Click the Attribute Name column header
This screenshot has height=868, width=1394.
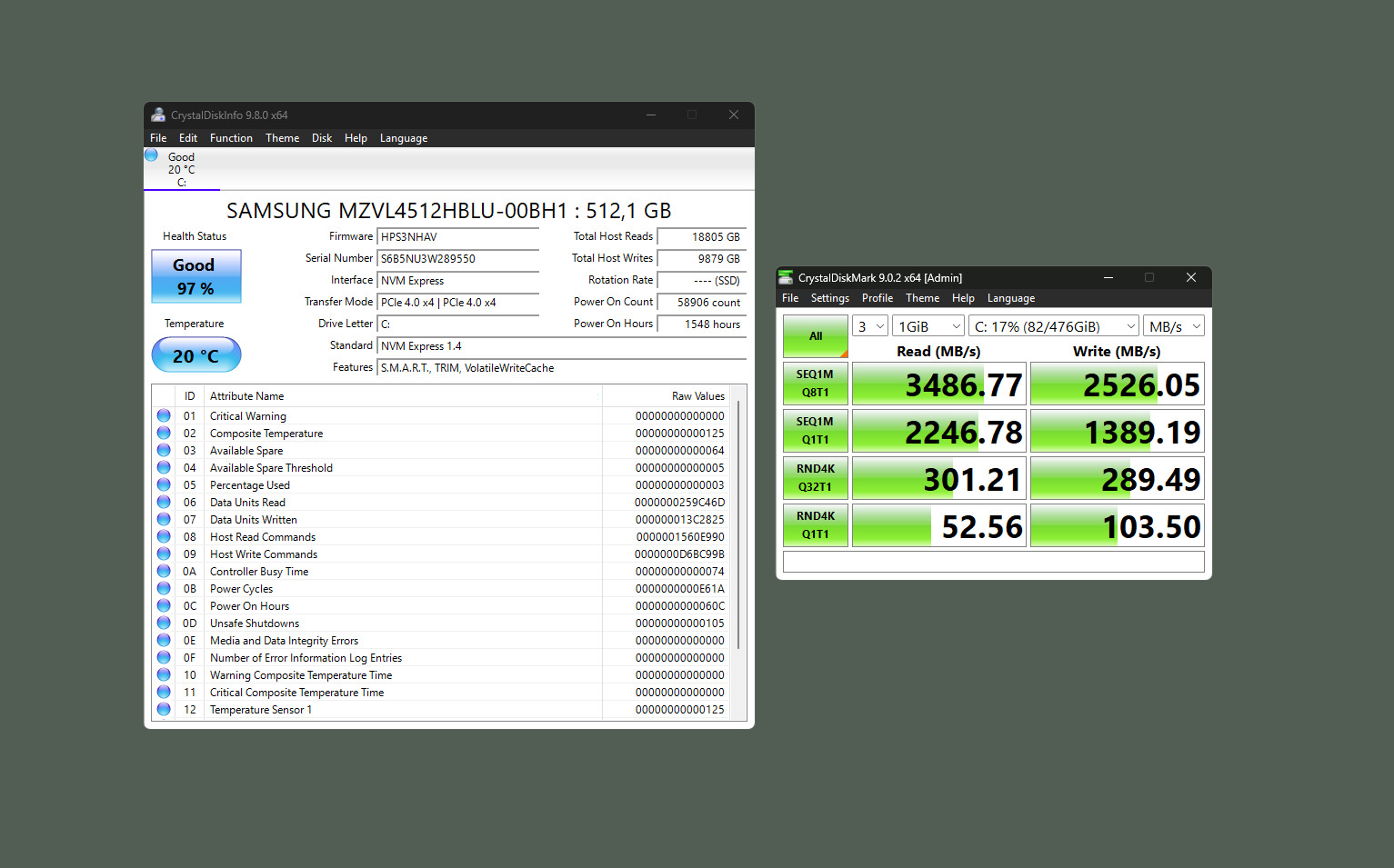coord(403,395)
